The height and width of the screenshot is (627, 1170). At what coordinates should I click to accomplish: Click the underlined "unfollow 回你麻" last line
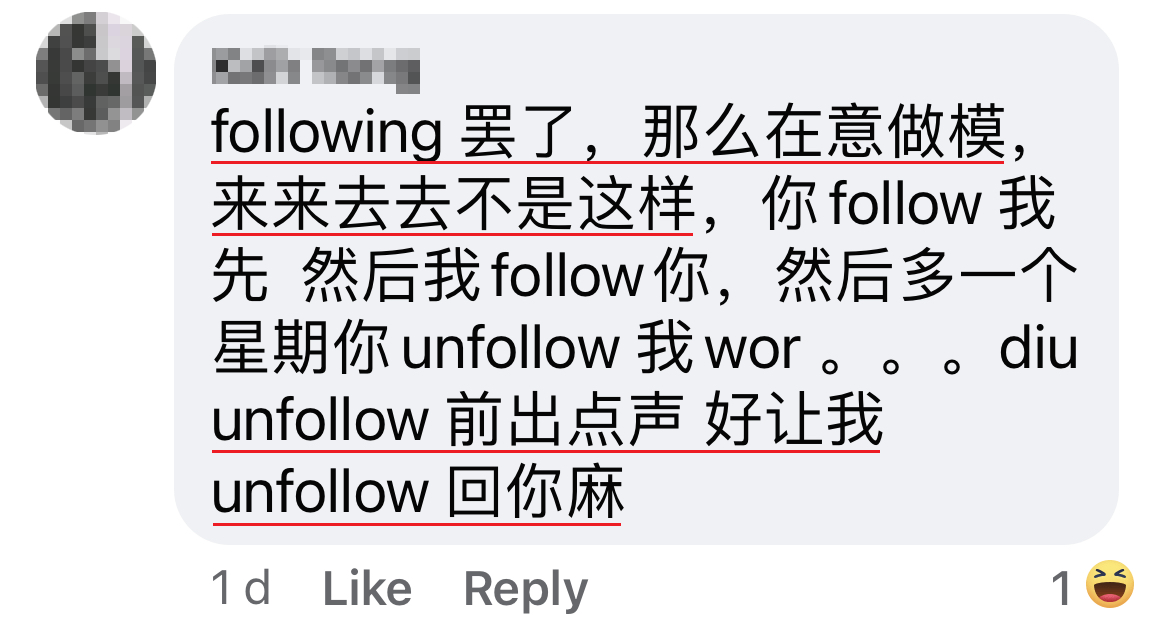417,493
